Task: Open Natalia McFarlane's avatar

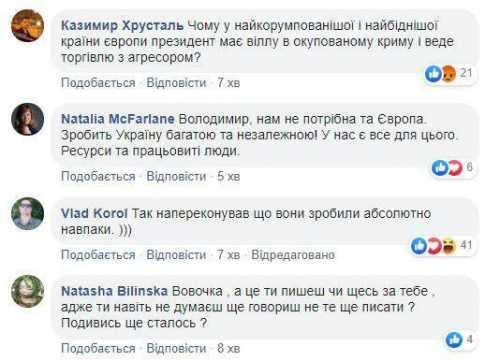Action: [x=28, y=119]
